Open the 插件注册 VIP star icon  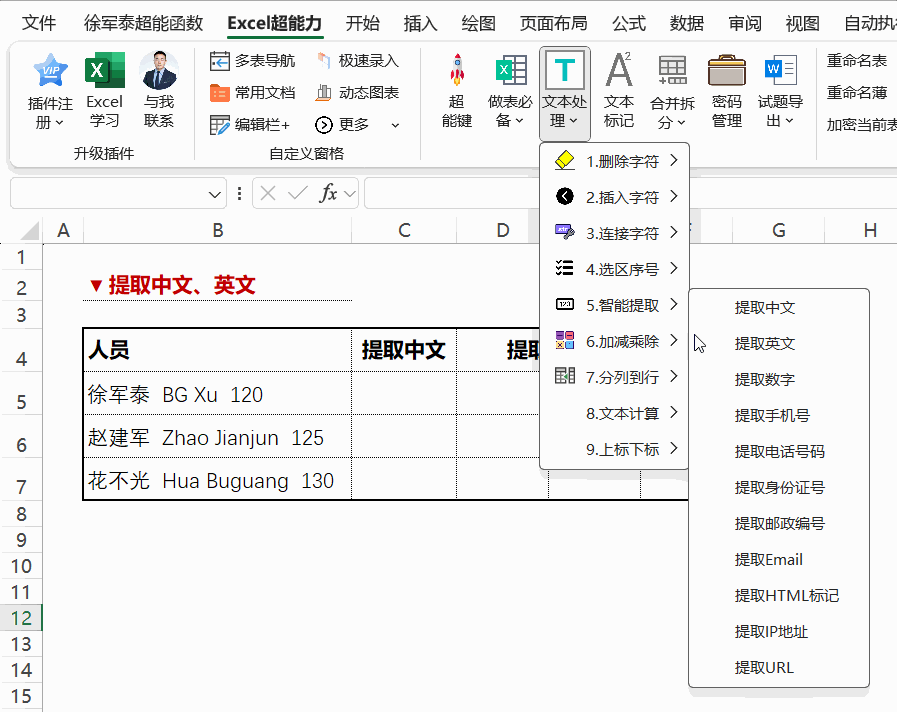[x=50, y=71]
